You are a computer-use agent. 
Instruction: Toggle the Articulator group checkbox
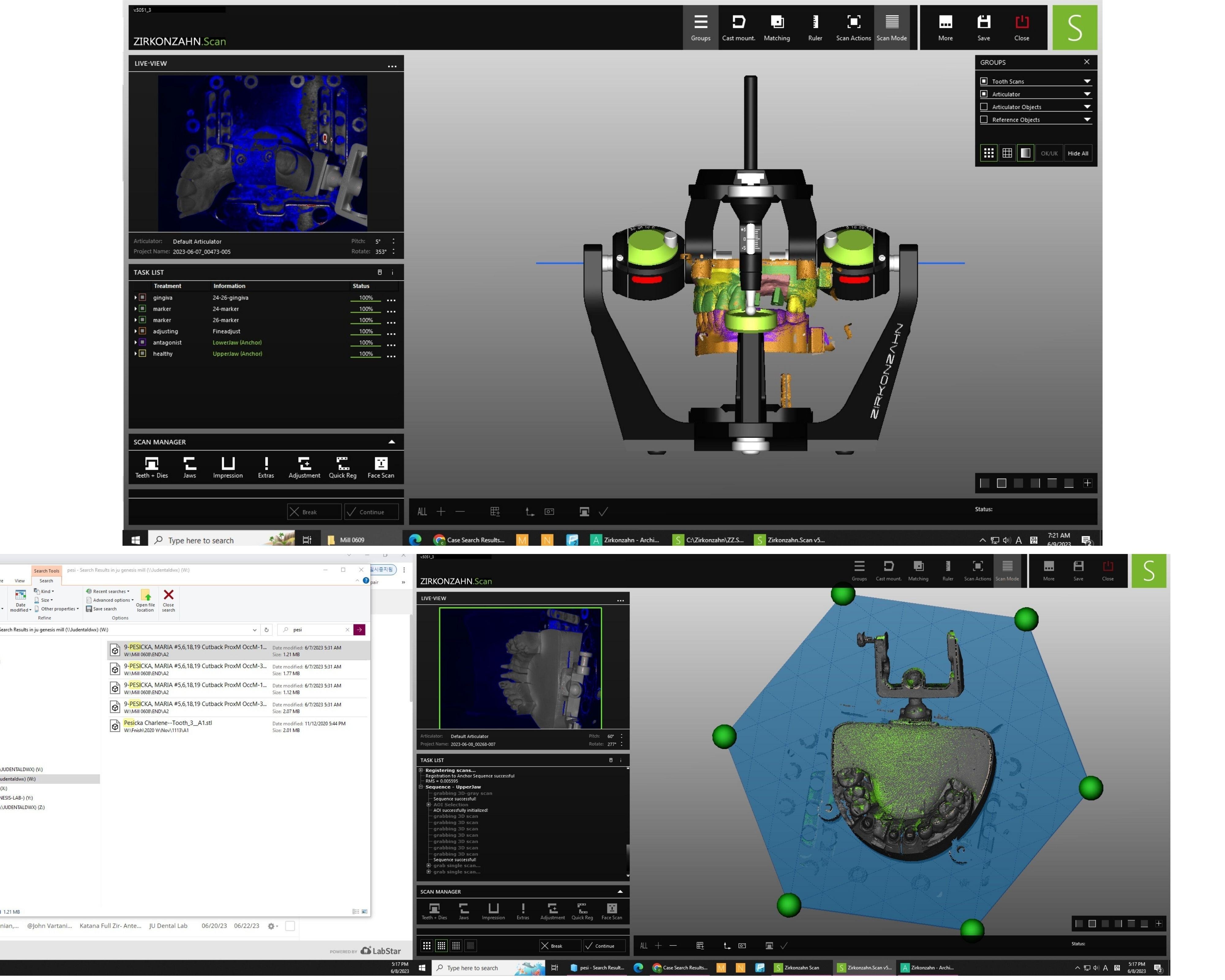(984, 94)
